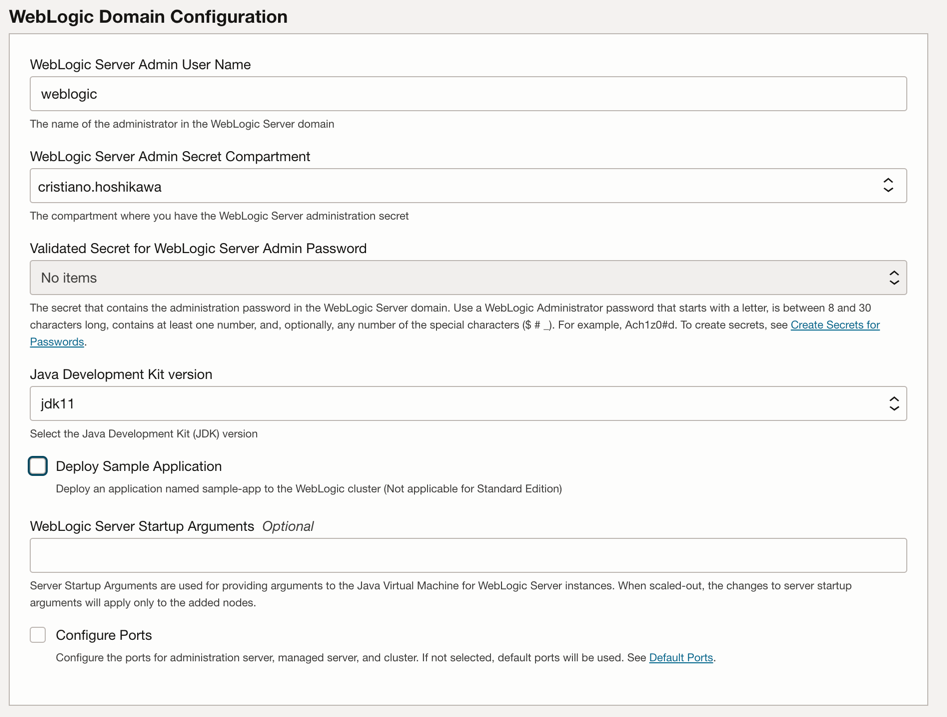The width and height of the screenshot is (947, 717).
Task: Click the Configure Ports label text
Action: coord(104,635)
